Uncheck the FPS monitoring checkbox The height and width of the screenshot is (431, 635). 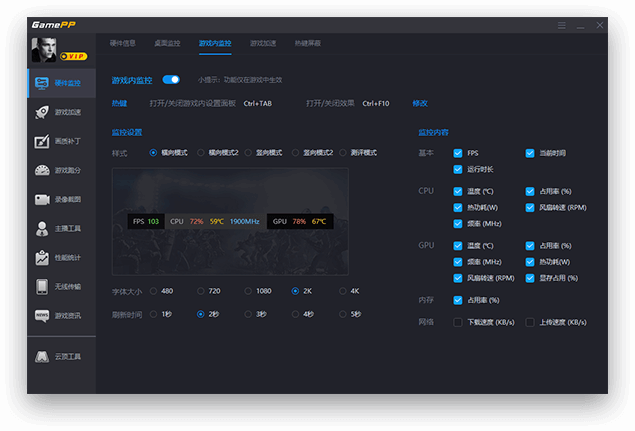coord(458,153)
